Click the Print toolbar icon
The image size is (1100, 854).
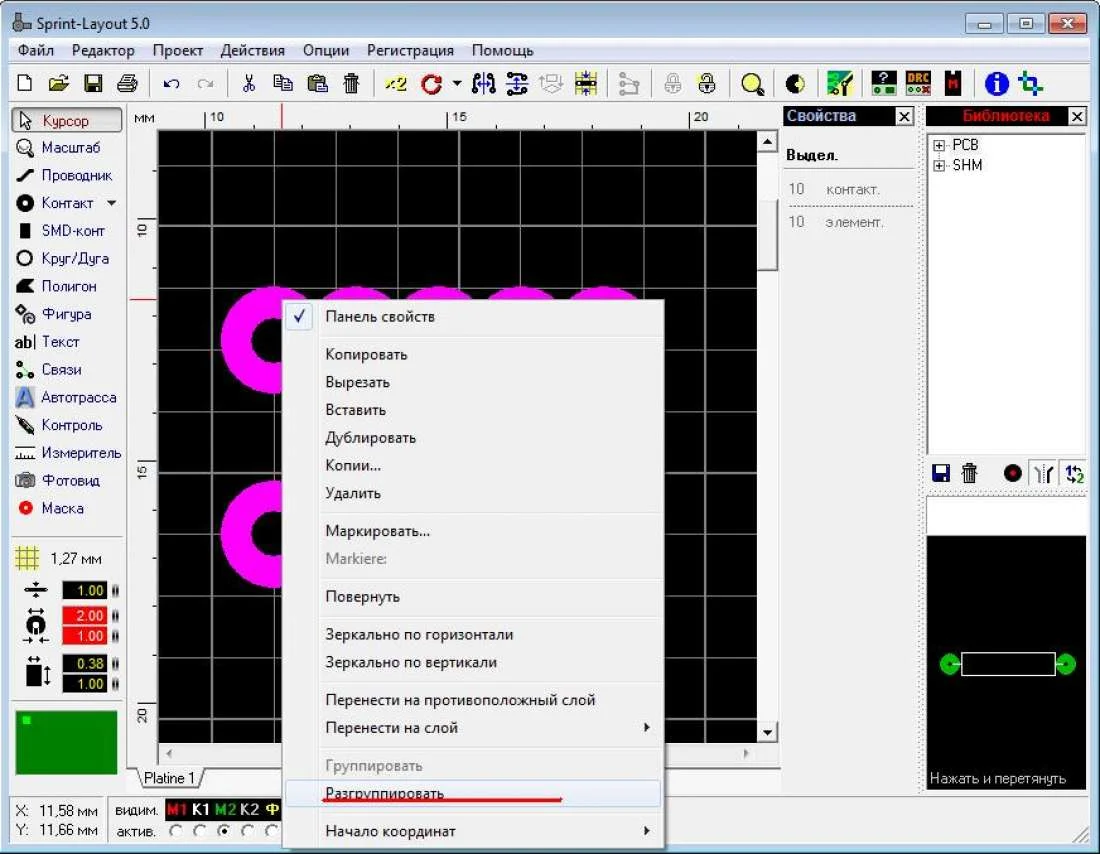click(x=126, y=84)
